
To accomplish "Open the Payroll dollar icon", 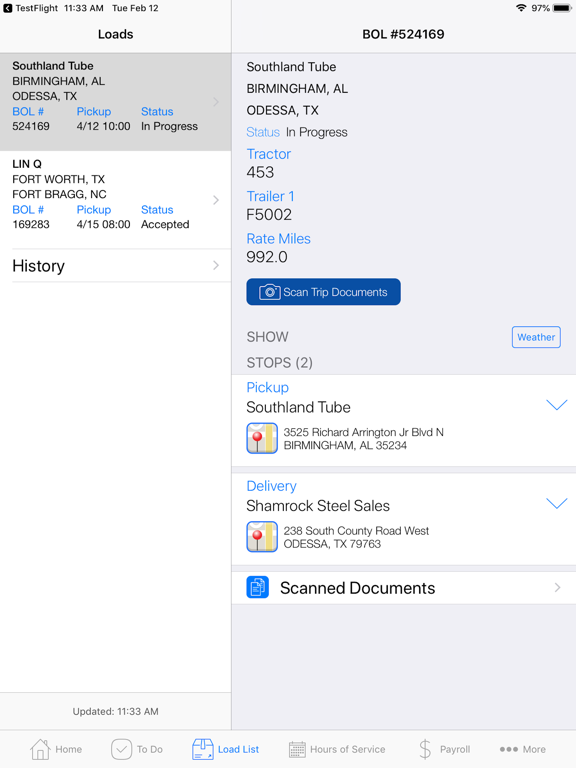I will click(x=425, y=749).
